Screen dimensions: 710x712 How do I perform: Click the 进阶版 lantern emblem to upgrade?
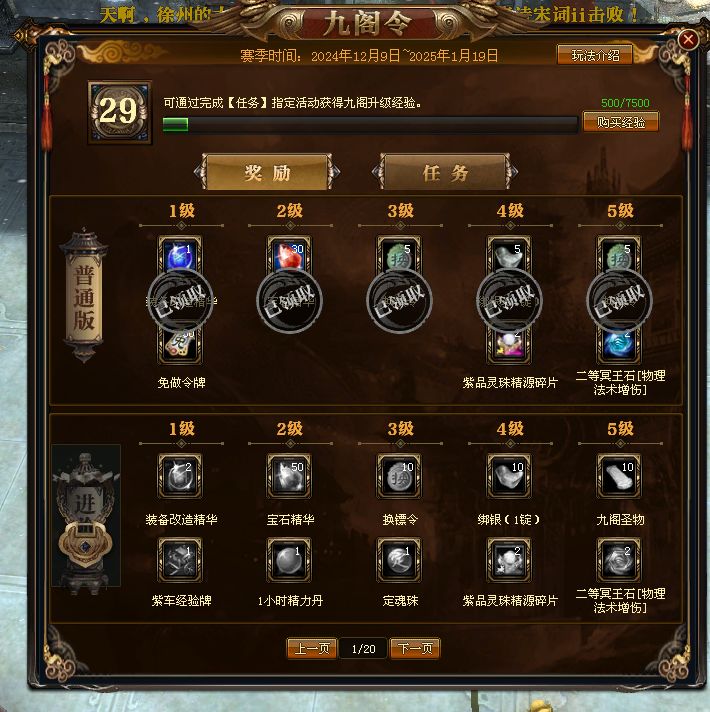(x=85, y=516)
